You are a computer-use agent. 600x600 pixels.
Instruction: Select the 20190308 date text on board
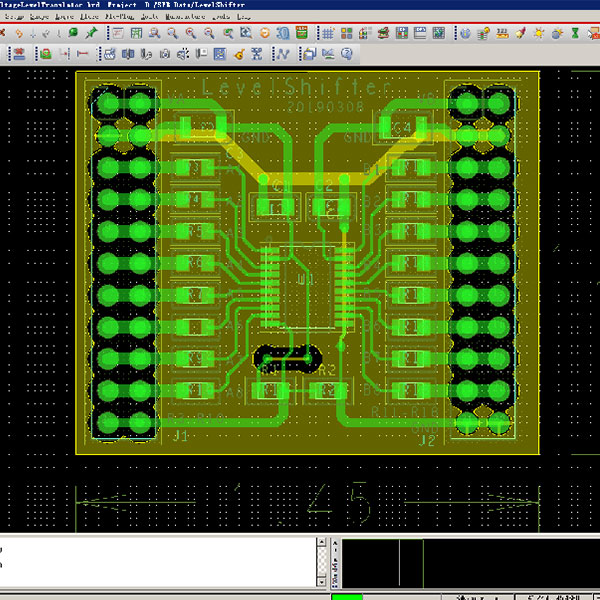(324, 107)
